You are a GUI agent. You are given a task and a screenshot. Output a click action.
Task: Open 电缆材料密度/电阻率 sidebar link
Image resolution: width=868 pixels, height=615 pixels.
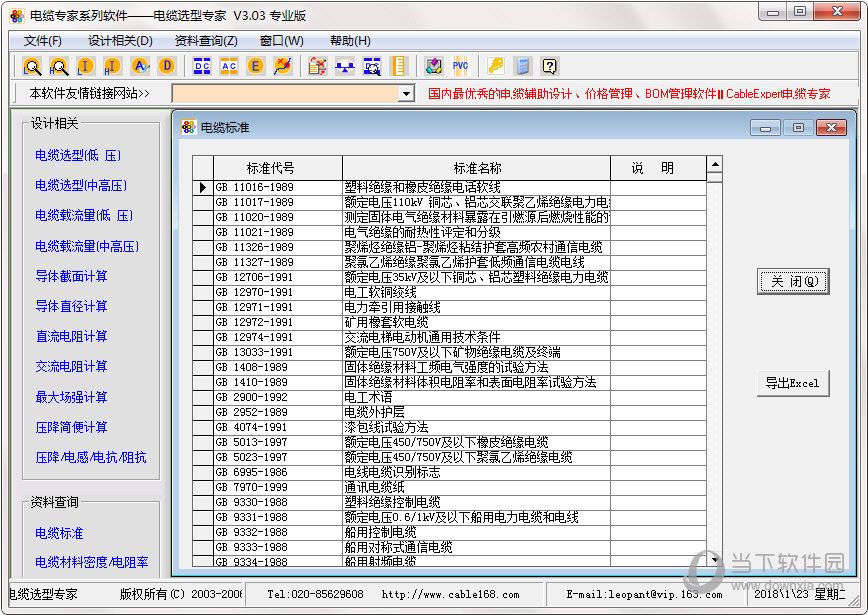click(x=92, y=562)
